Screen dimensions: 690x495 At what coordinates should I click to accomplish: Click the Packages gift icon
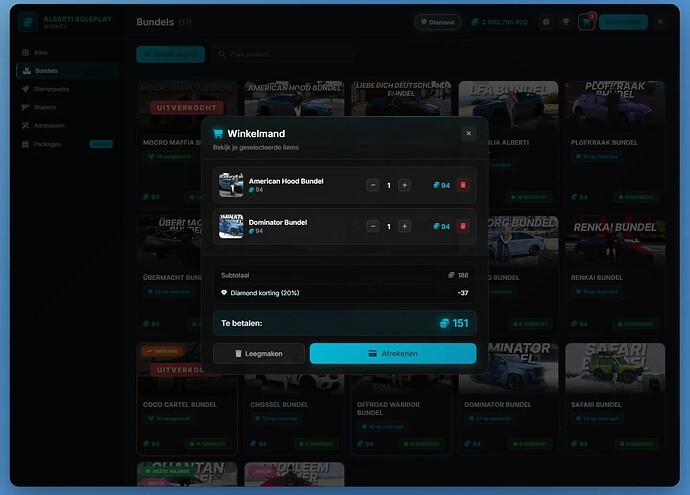(26, 144)
